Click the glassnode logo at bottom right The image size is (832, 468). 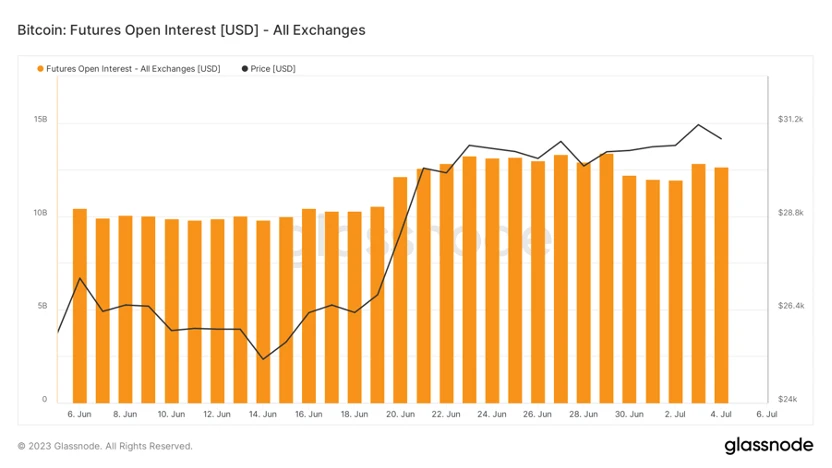[765, 444]
